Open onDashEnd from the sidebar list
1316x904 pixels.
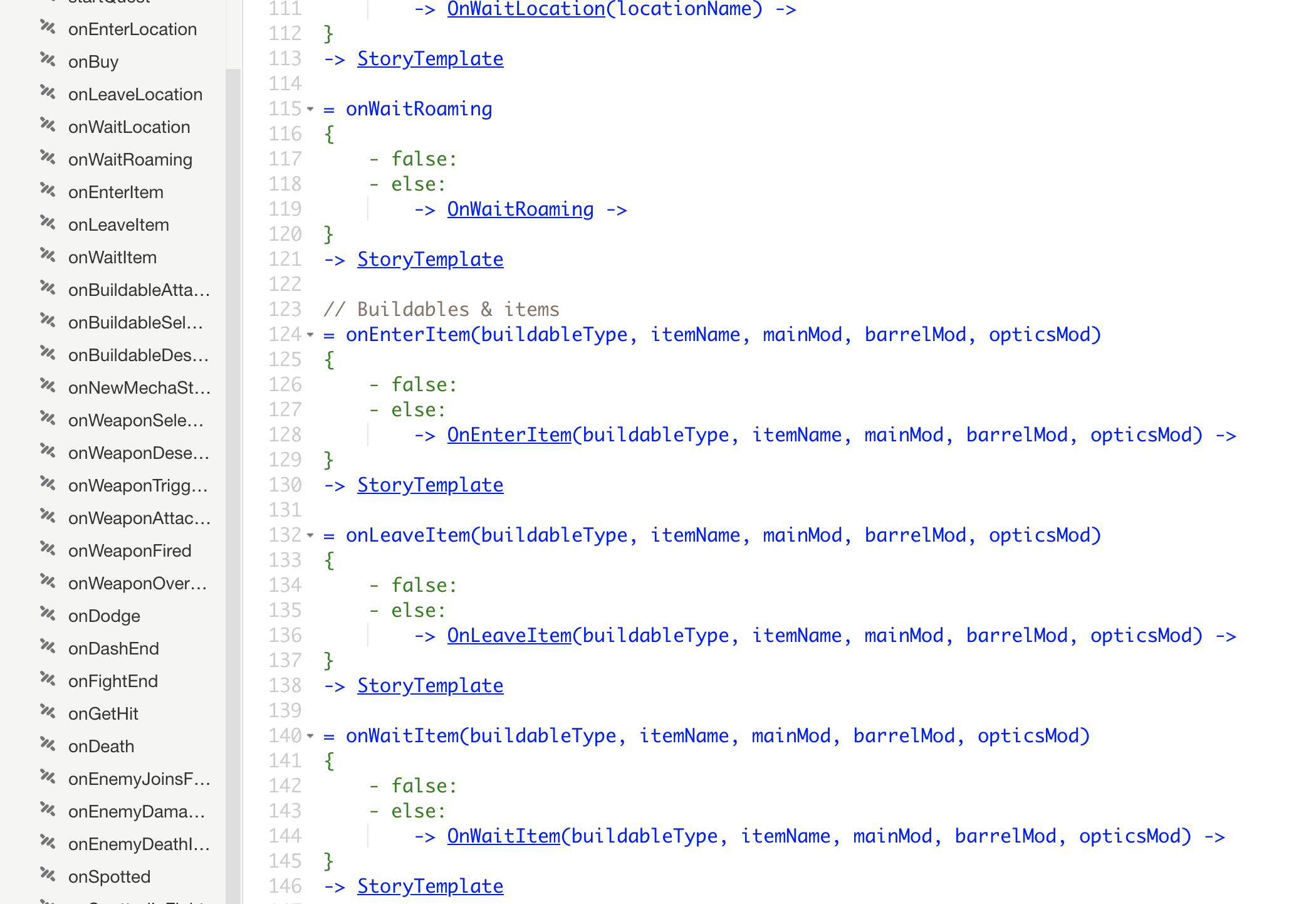pos(113,649)
